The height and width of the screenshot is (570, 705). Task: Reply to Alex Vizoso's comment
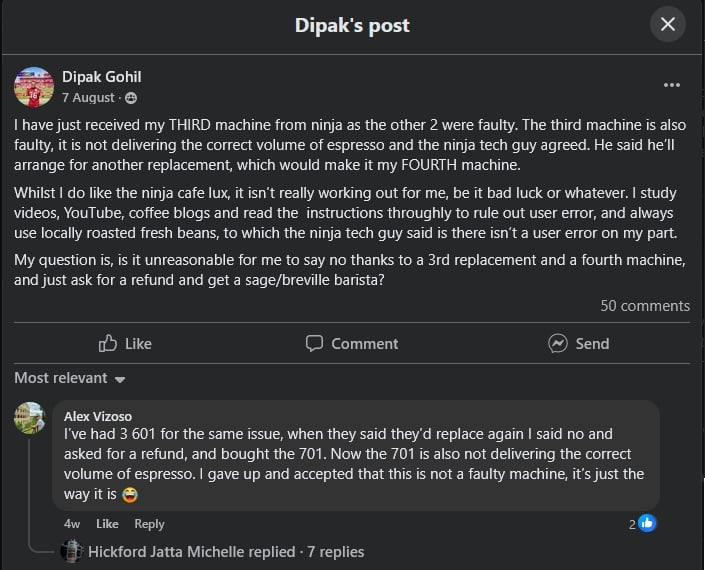(x=149, y=524)
